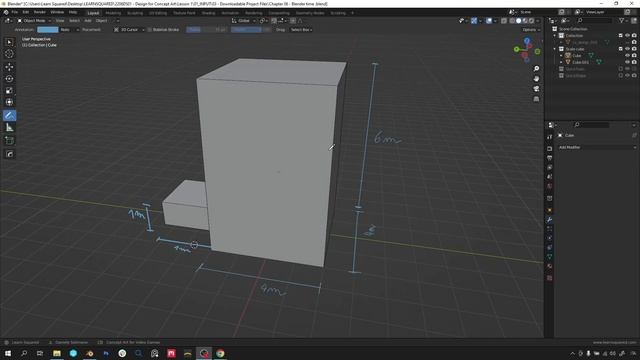This screenshot has width=640, height=360.
Task: Disable rendering for the Cube object camera icon
Action: (634, 56)
